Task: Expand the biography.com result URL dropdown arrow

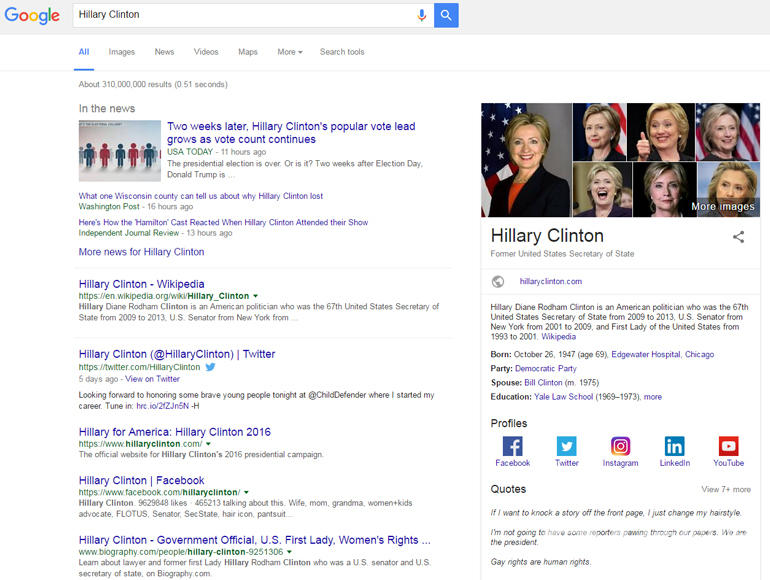Action: (x=289, y=552)
